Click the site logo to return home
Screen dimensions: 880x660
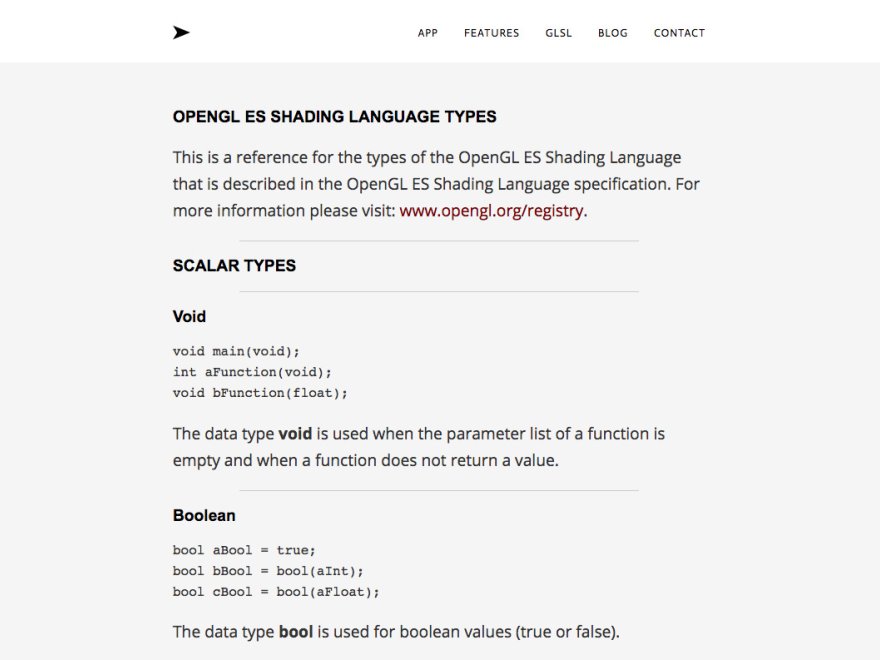(181, 31)
